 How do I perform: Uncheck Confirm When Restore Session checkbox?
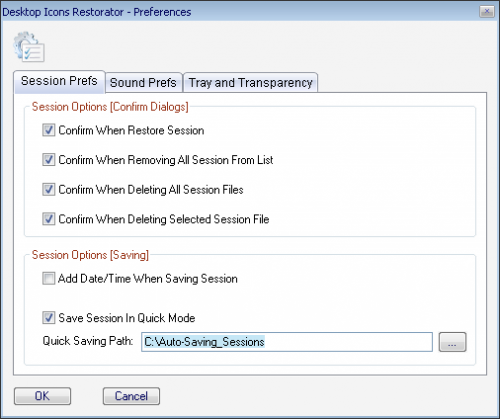49,130
